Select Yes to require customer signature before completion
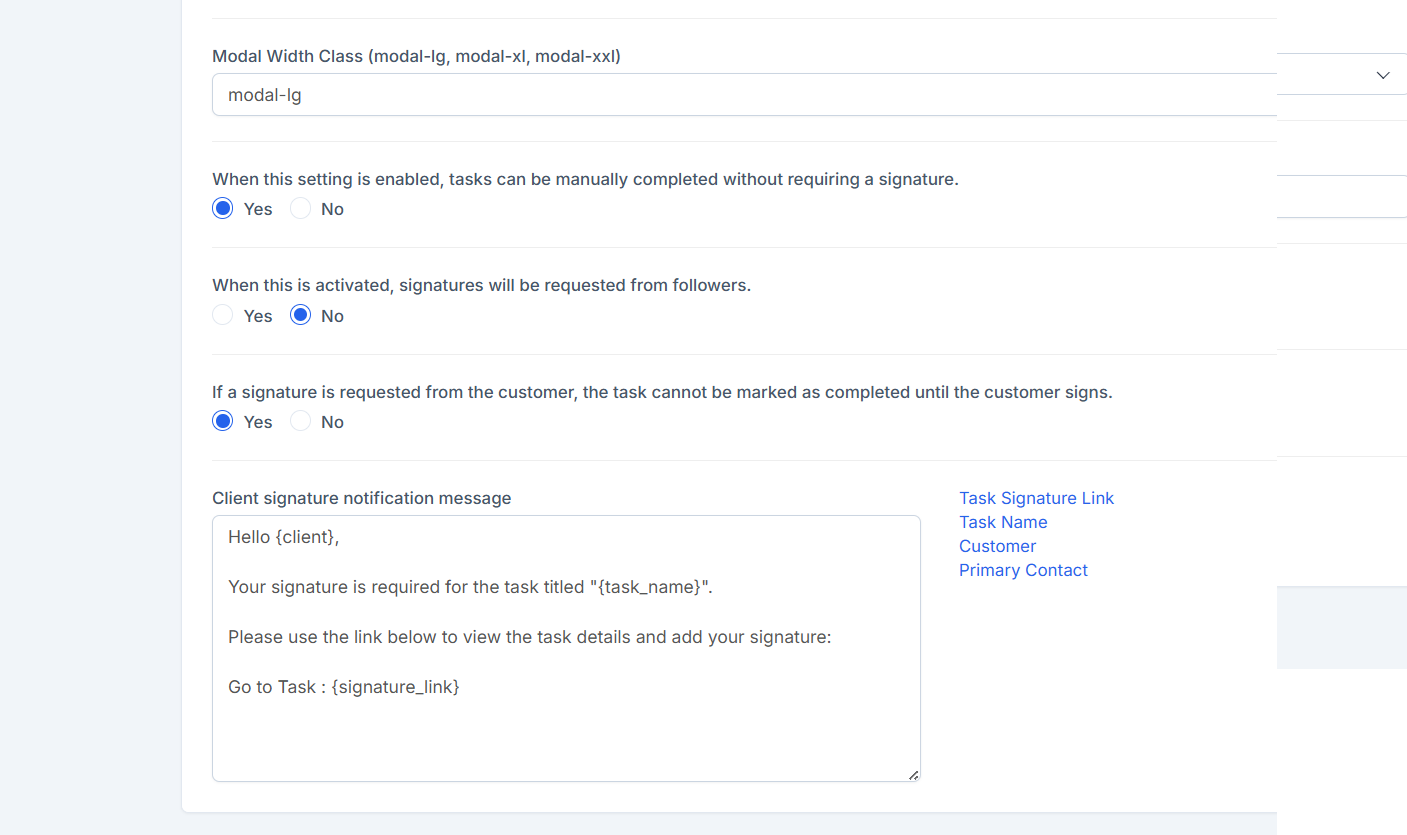This screenshot has height=835, width=1407. coord(223,422)
